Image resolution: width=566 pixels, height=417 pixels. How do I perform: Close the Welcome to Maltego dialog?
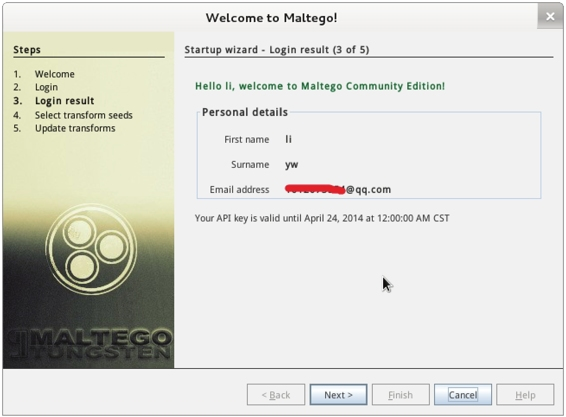click(550, 16)
